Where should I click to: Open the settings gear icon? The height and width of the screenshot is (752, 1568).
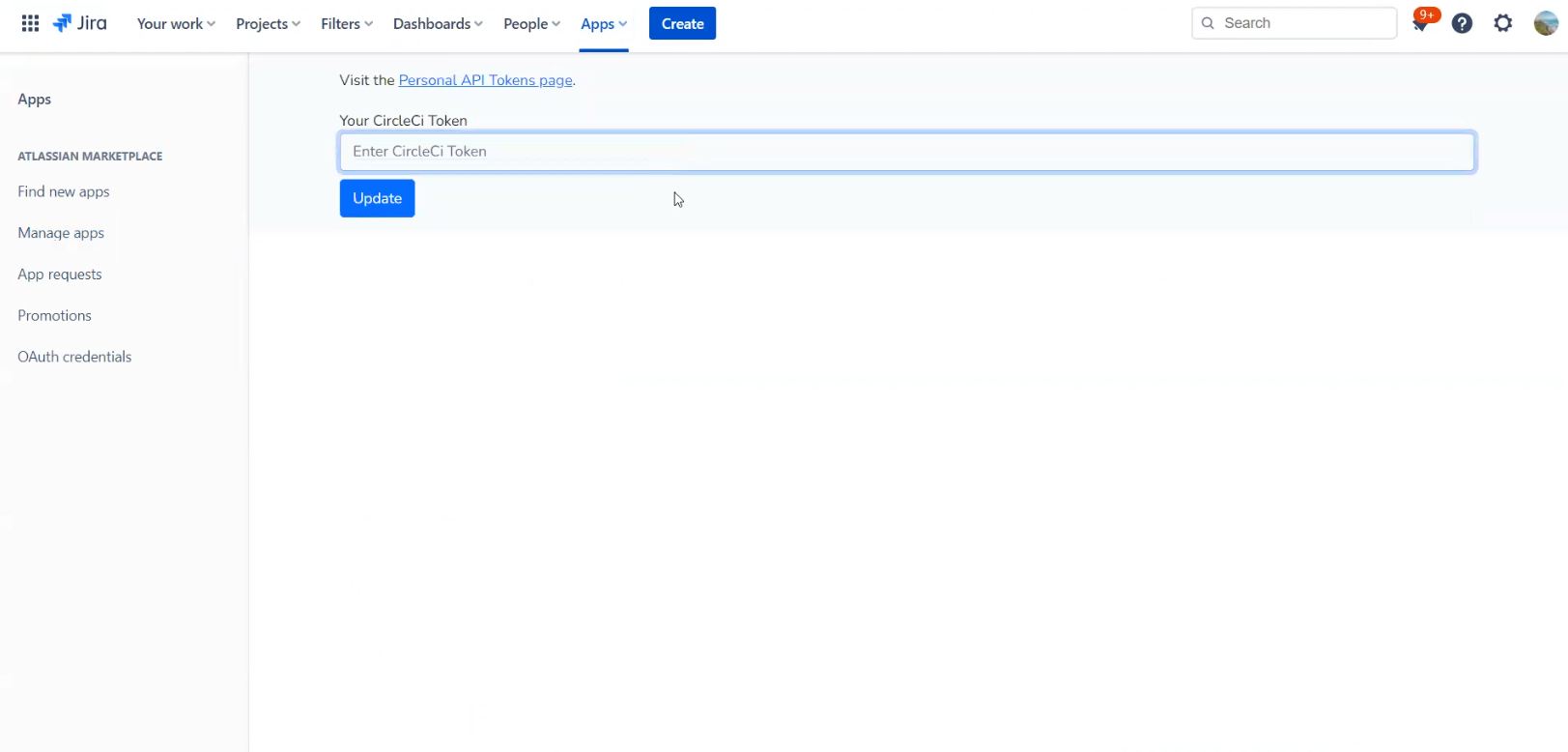tap(1503, 23)
